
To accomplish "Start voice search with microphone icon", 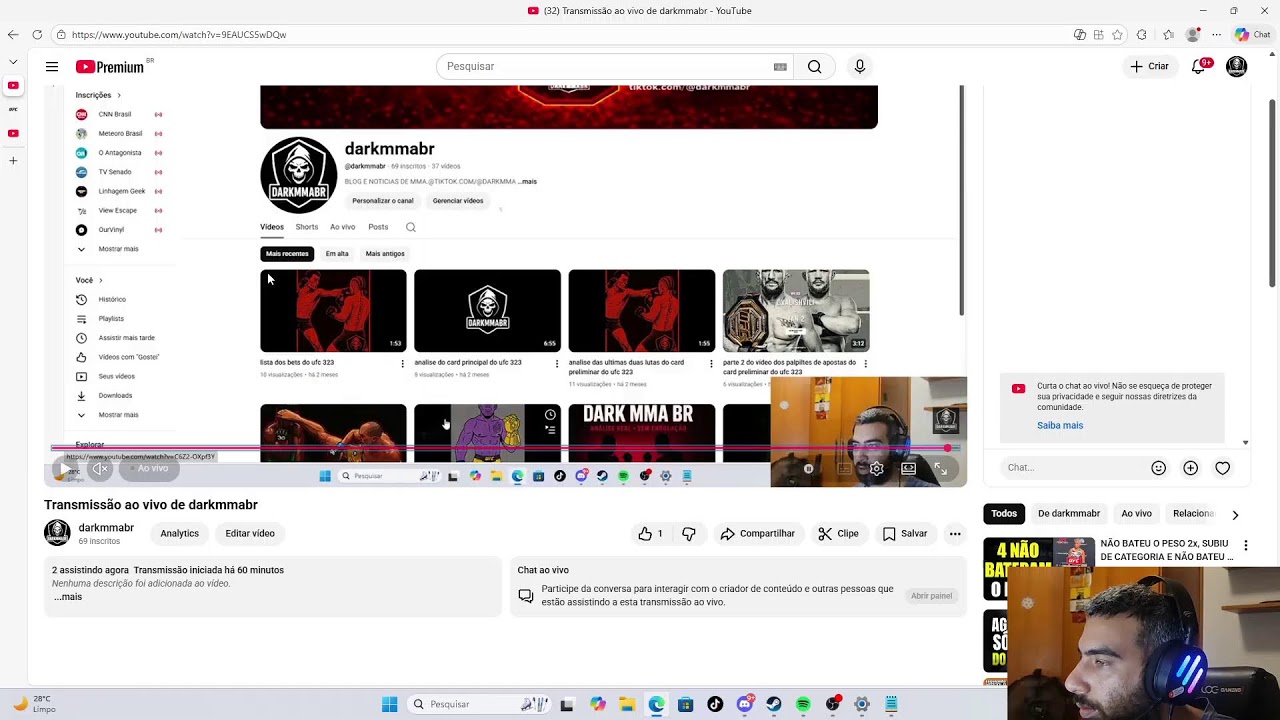I will coord(859,67).
